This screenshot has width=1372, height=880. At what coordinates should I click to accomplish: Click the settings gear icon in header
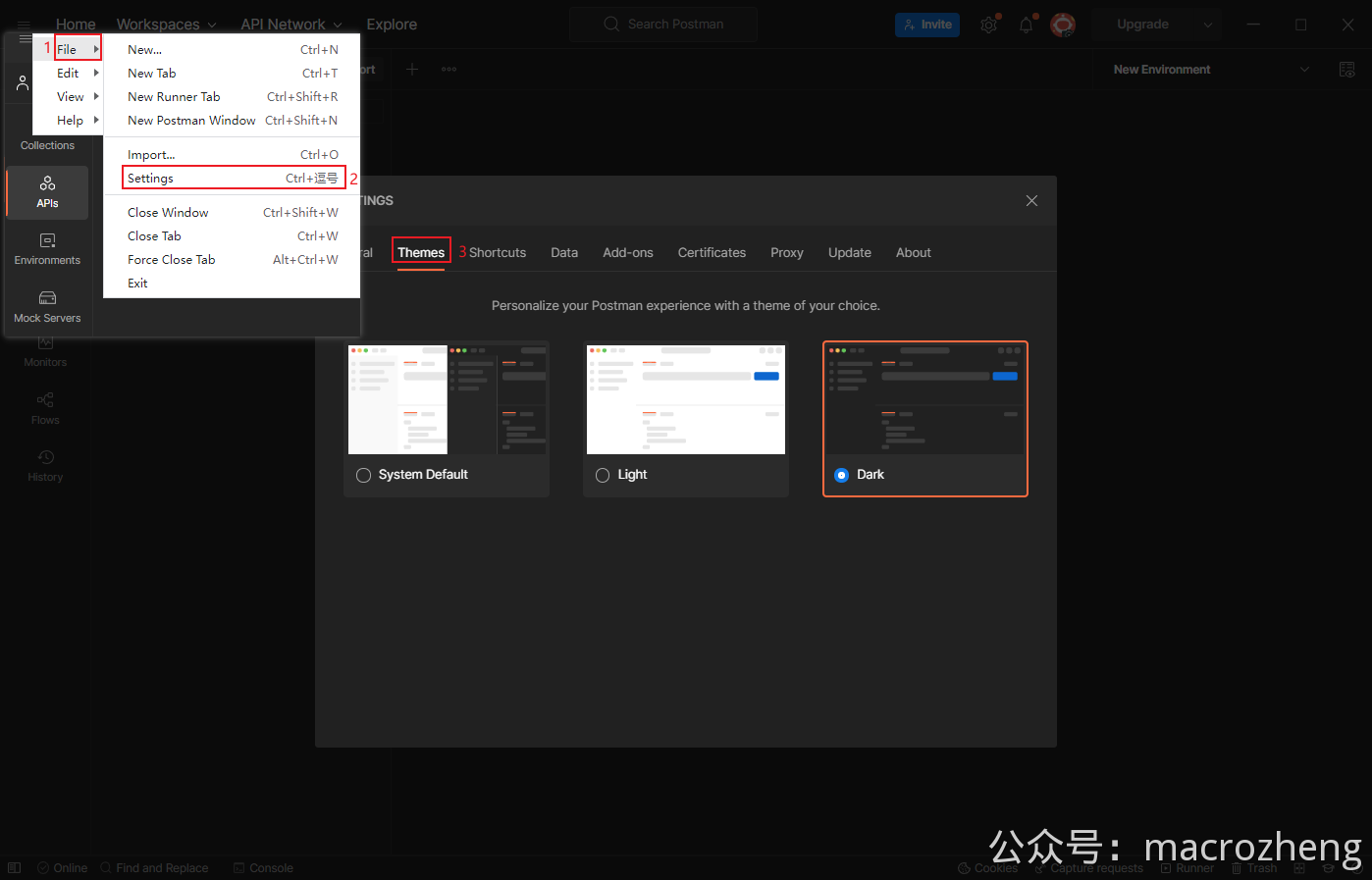[x=988, y=25]
